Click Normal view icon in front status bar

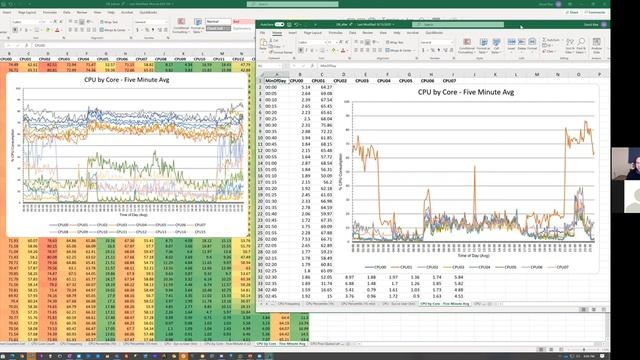pos(583,309)
